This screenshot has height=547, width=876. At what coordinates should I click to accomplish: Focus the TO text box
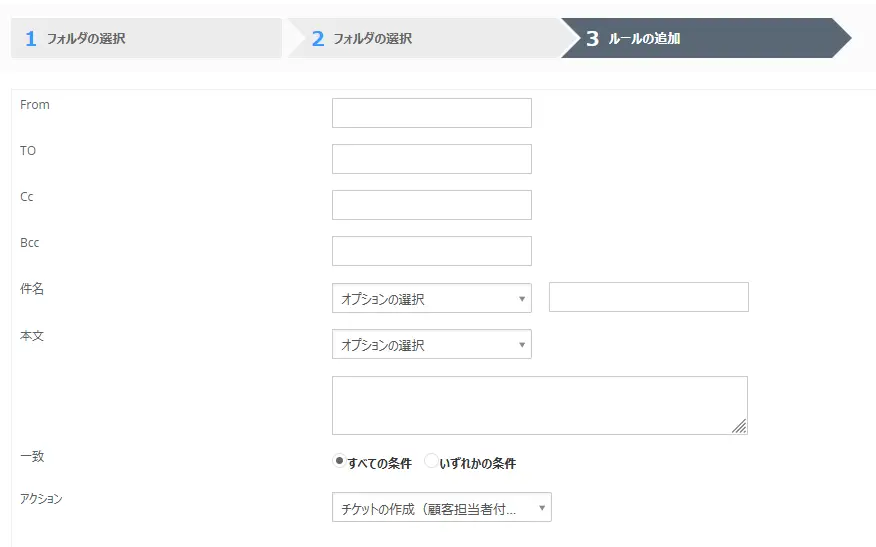tap(431, 159)
